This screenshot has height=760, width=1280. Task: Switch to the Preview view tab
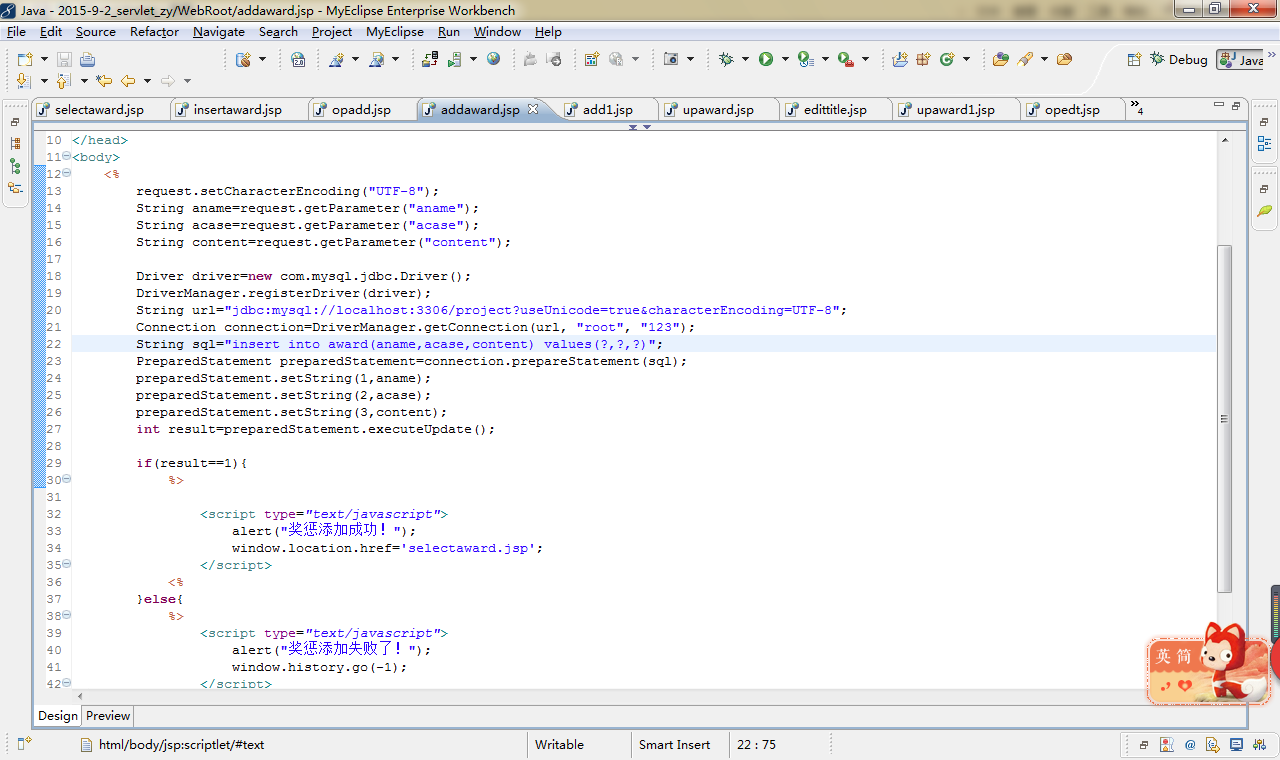coord(108,716)
